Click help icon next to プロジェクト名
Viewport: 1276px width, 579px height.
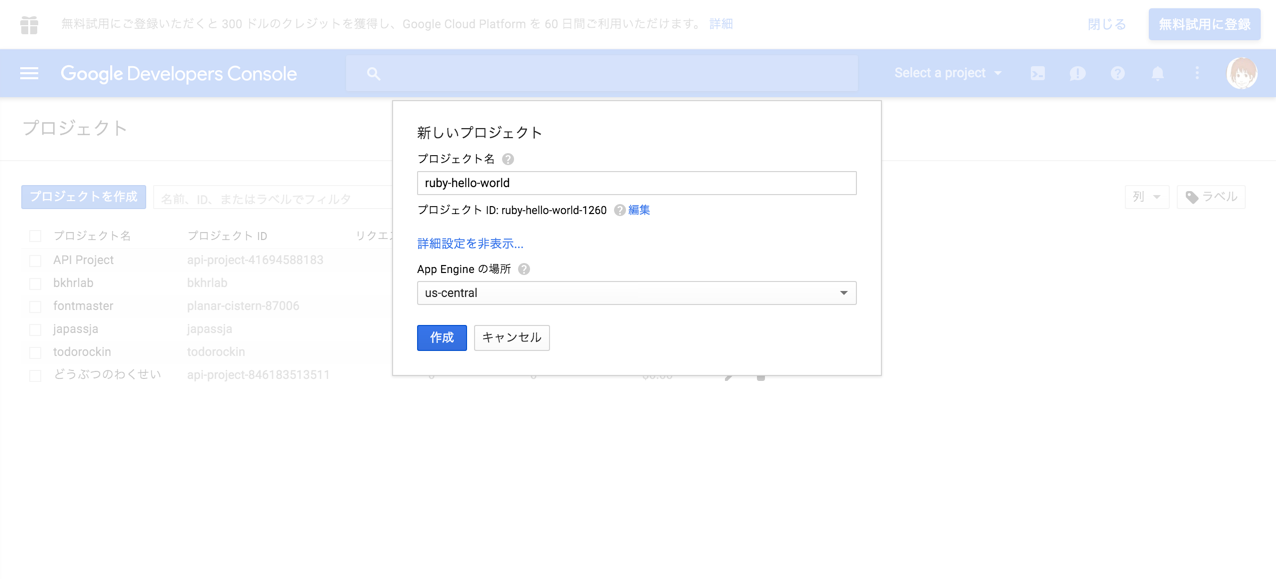pyautogui.click(x=508, y=159)
